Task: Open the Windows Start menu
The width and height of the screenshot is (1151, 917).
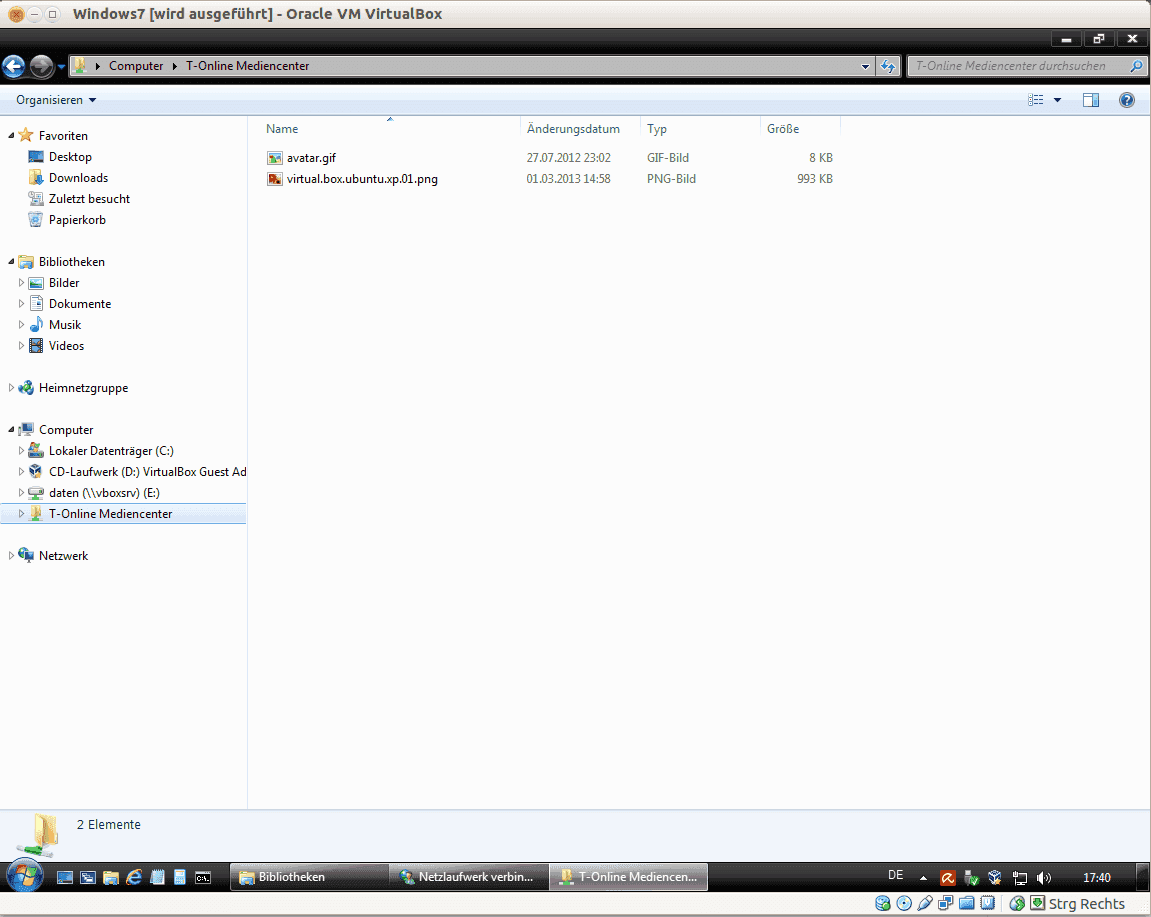Action: (25, 876)
